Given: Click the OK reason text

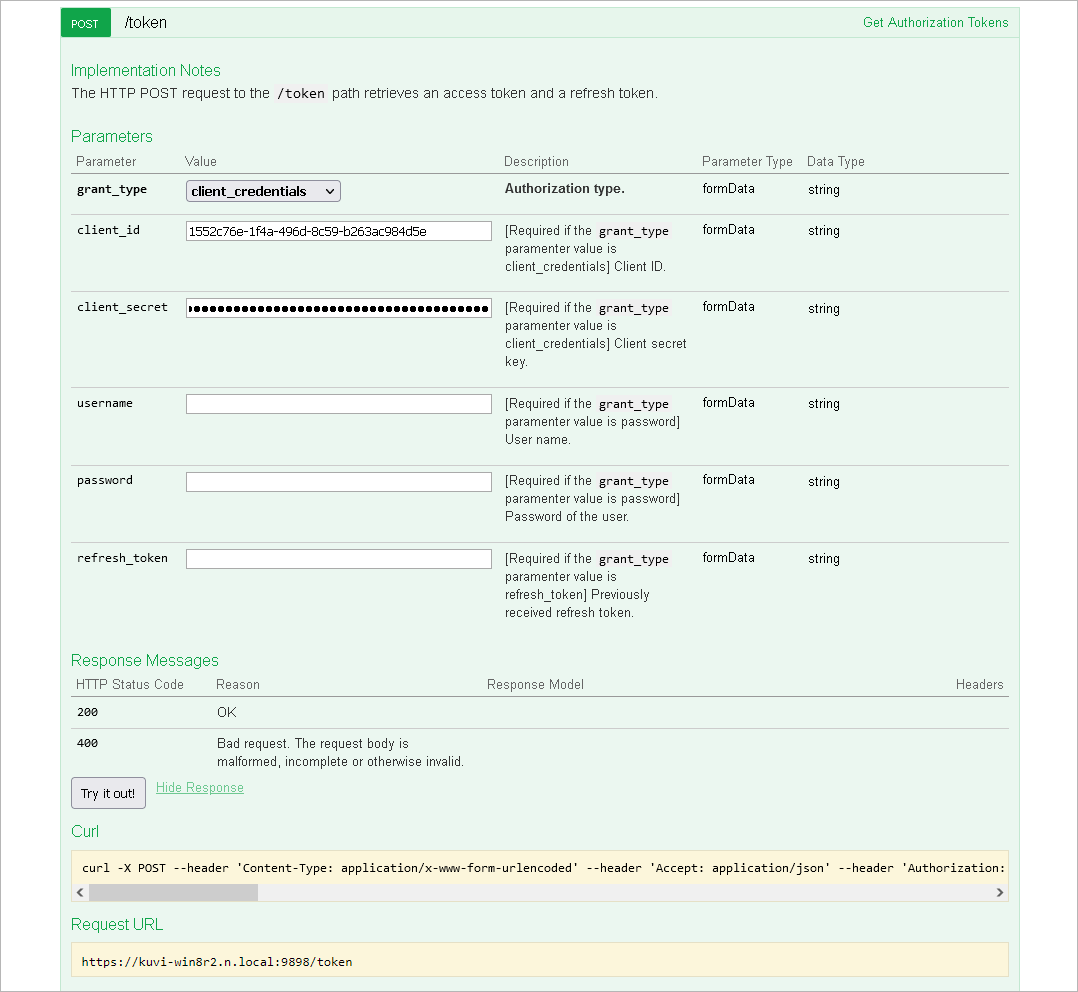Looking at the screenshot, I should coord(227,712).
